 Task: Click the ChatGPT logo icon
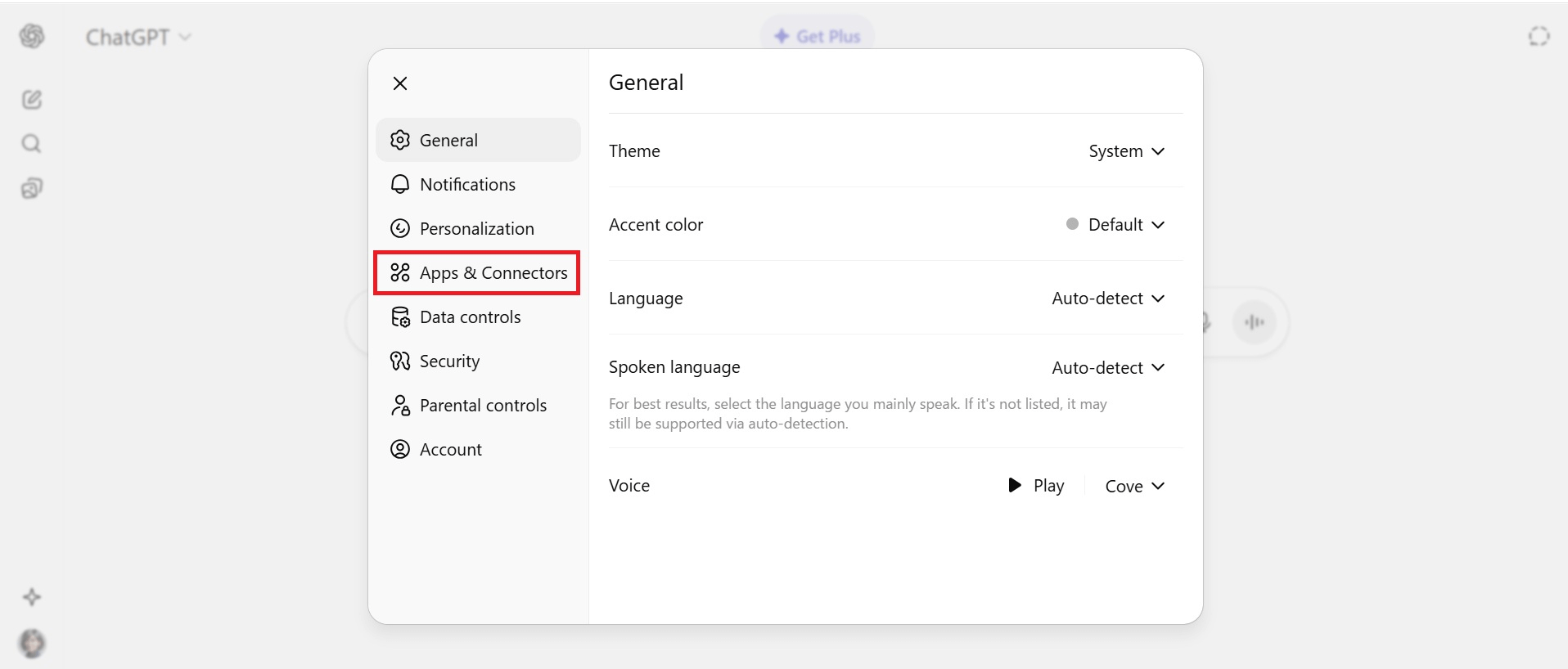[32, 36]
